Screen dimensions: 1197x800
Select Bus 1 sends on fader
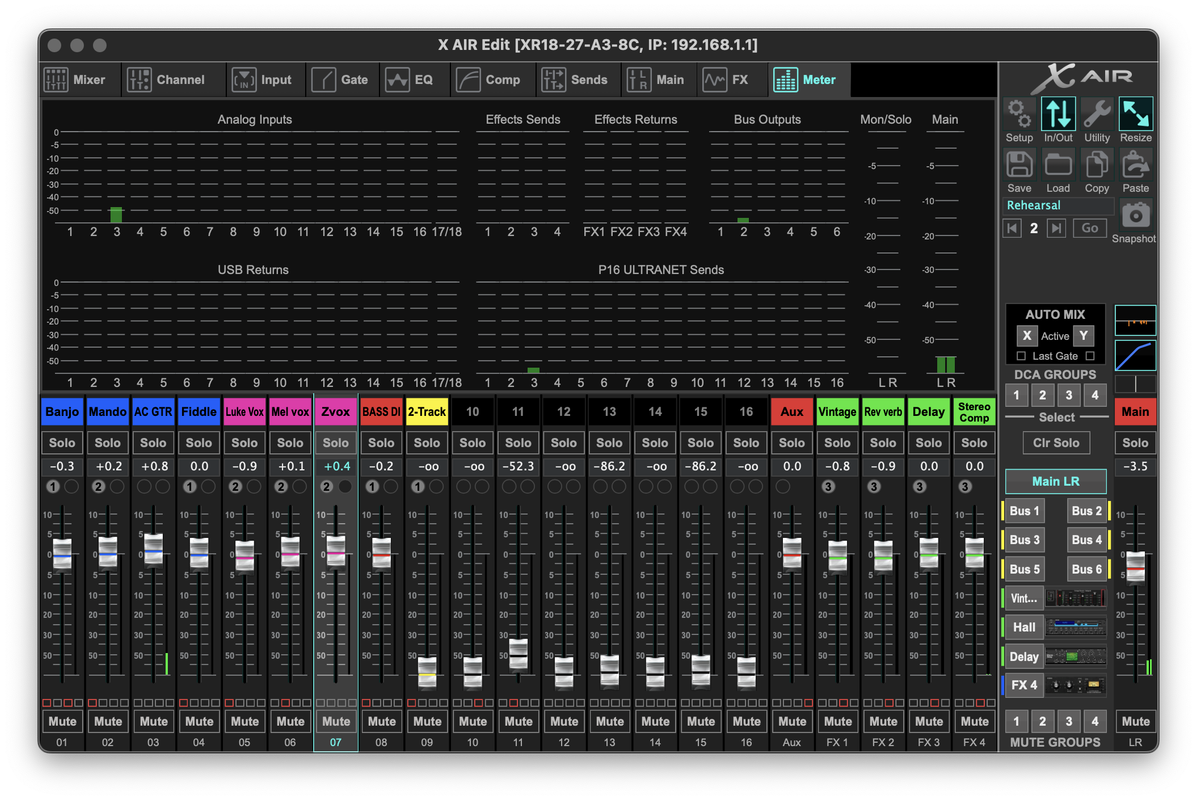click(x=1024, y=511)
